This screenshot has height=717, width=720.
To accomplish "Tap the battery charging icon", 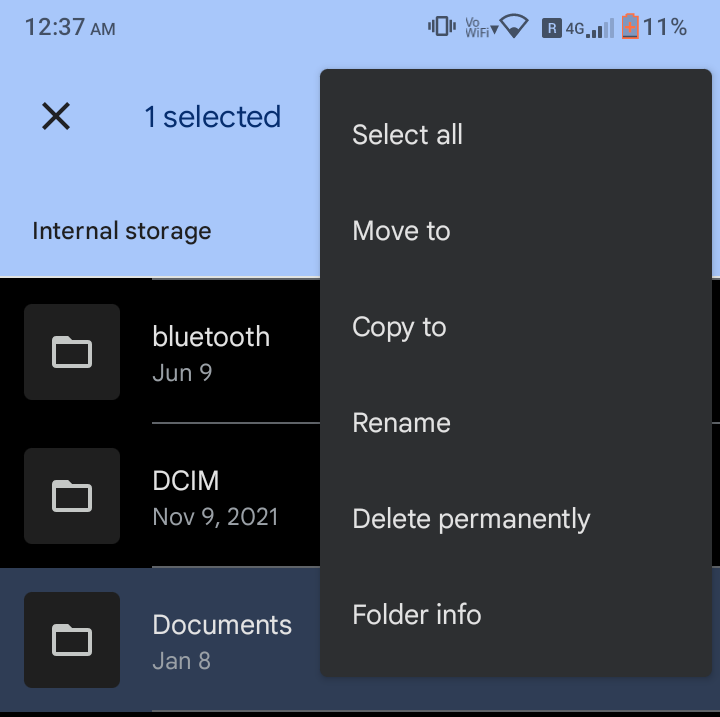I will coord(630,27).
